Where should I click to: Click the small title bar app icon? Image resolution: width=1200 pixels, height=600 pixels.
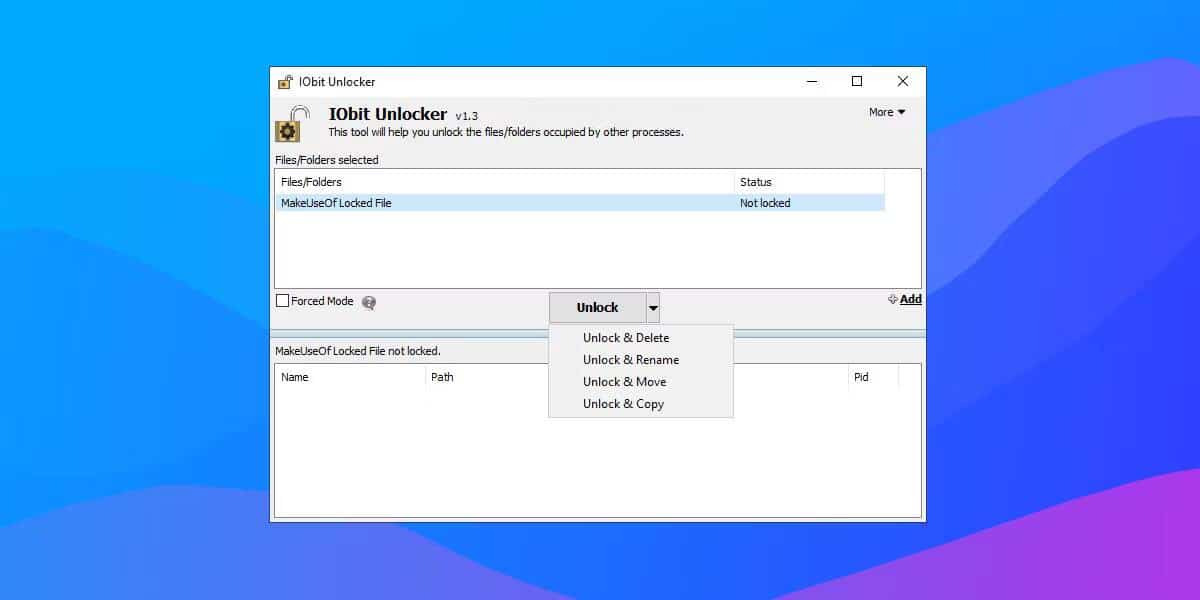(x=286, y=82)
